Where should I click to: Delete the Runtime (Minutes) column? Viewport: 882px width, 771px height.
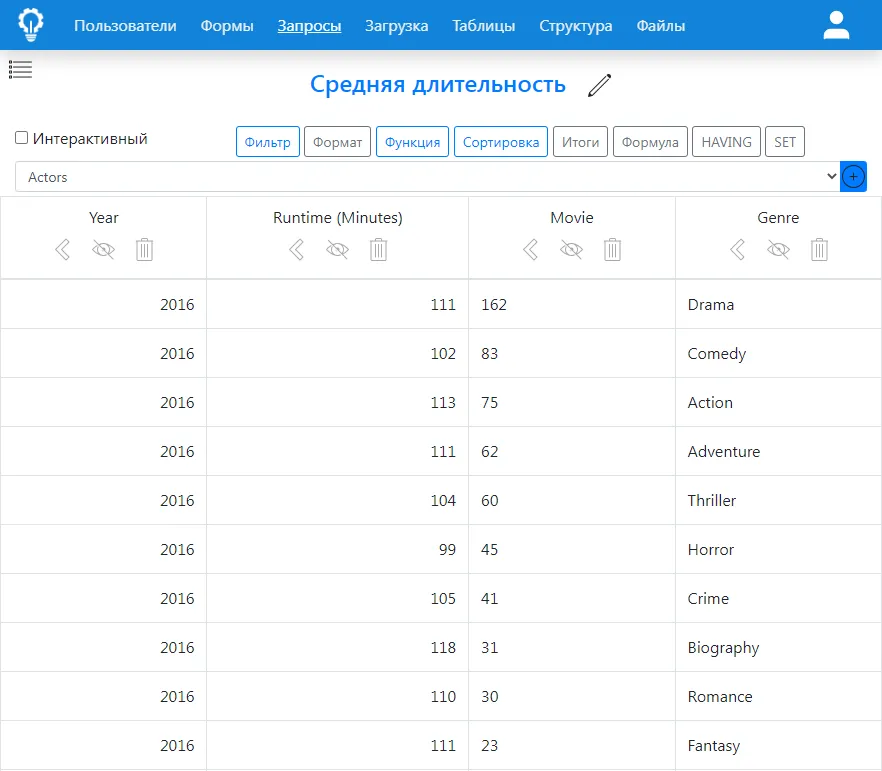coord(379,249)
